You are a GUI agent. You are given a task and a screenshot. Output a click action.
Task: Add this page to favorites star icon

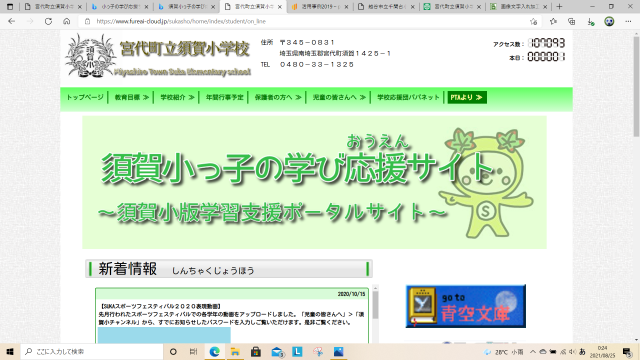point(533,22)
